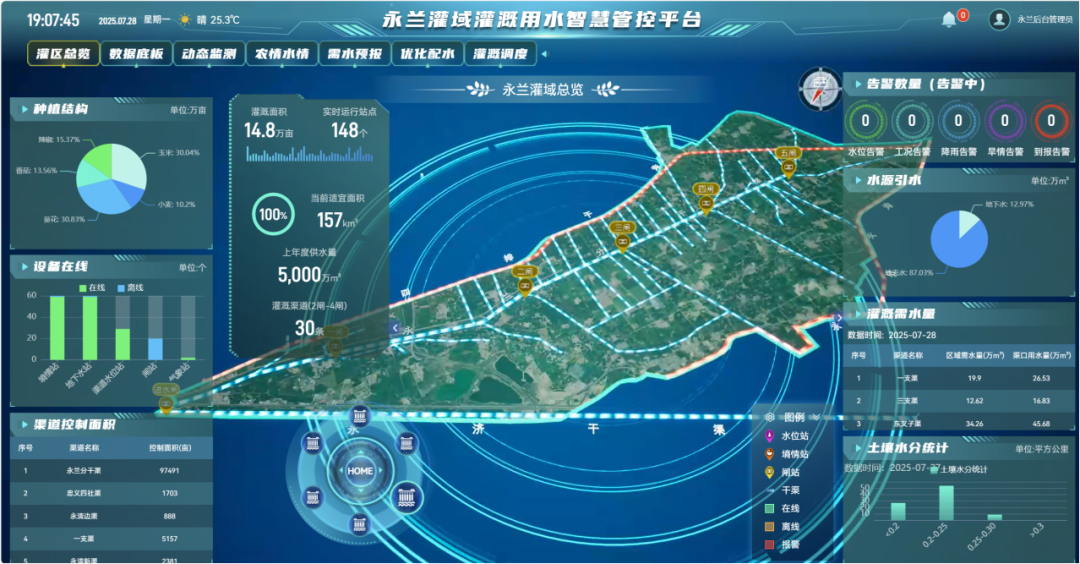Click the 东叉子渠 row in 灌溉需水量 table
The height and width of the screenshot is (564, 1080).
959,424
